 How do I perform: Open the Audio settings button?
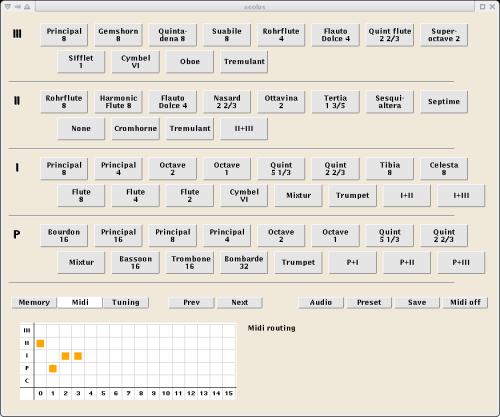pyautogui.click(x=321, y=303)
